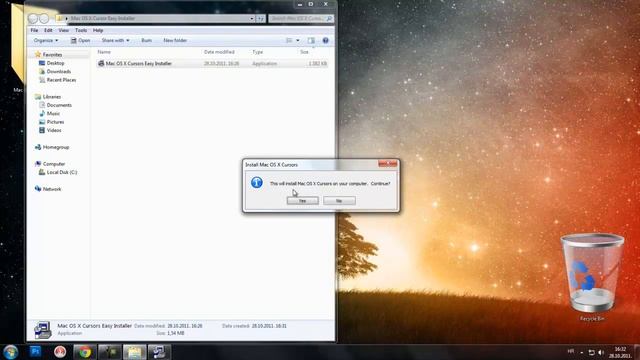
Task: Open the Documents library
Action: [x=59, y=105]
